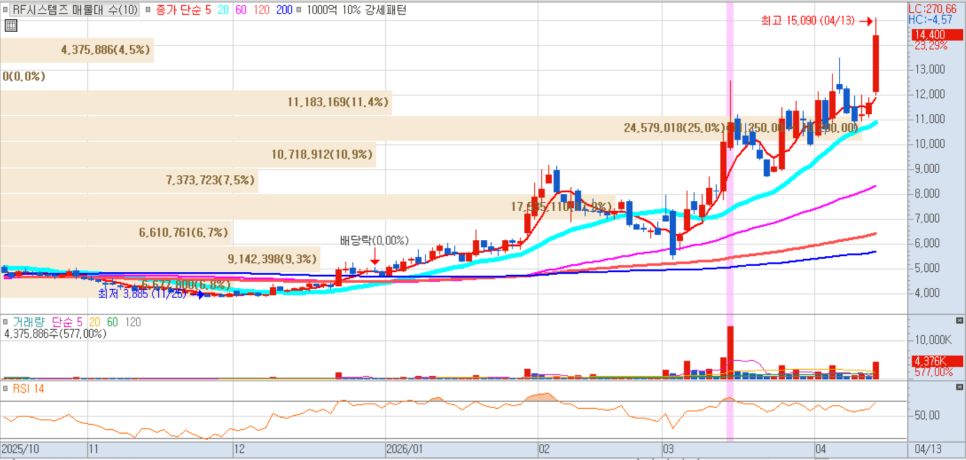Click the 50,00 RSI axis label

click(927, 415)
